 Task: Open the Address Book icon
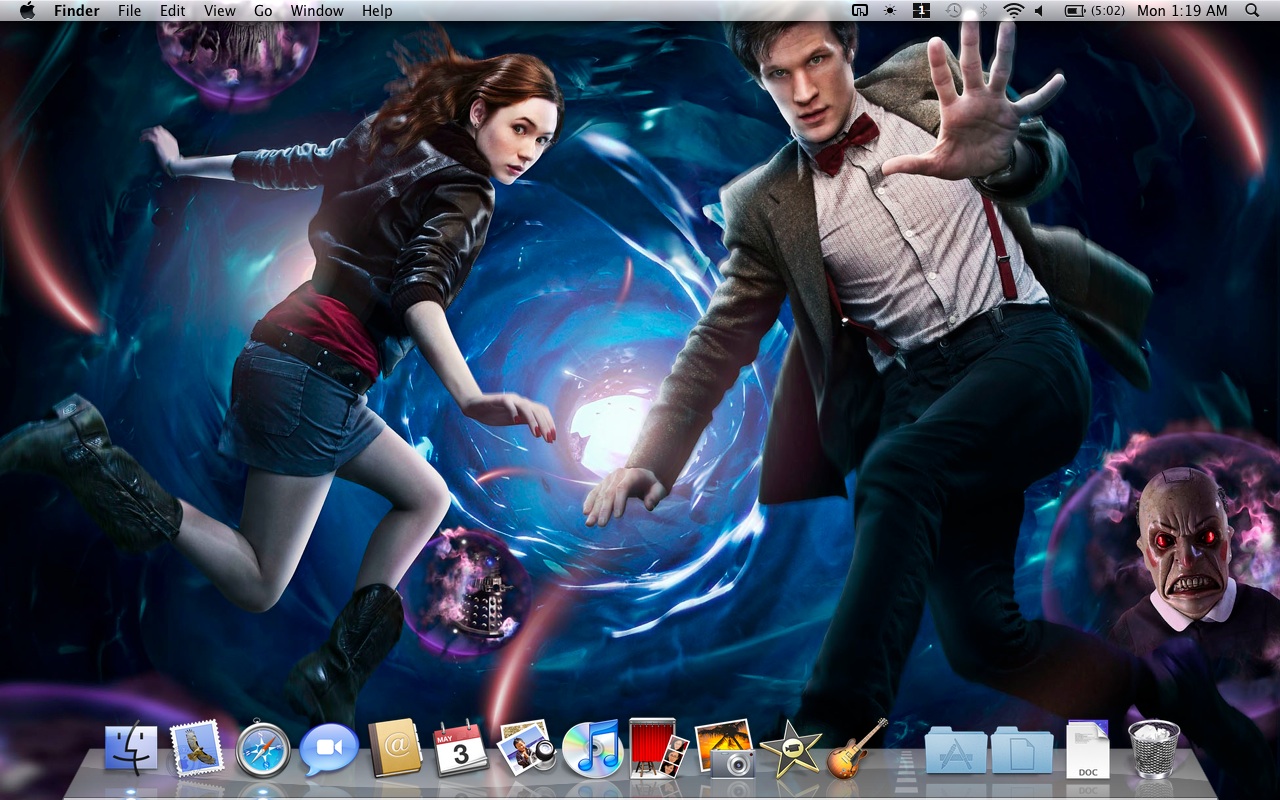point(395,750)
